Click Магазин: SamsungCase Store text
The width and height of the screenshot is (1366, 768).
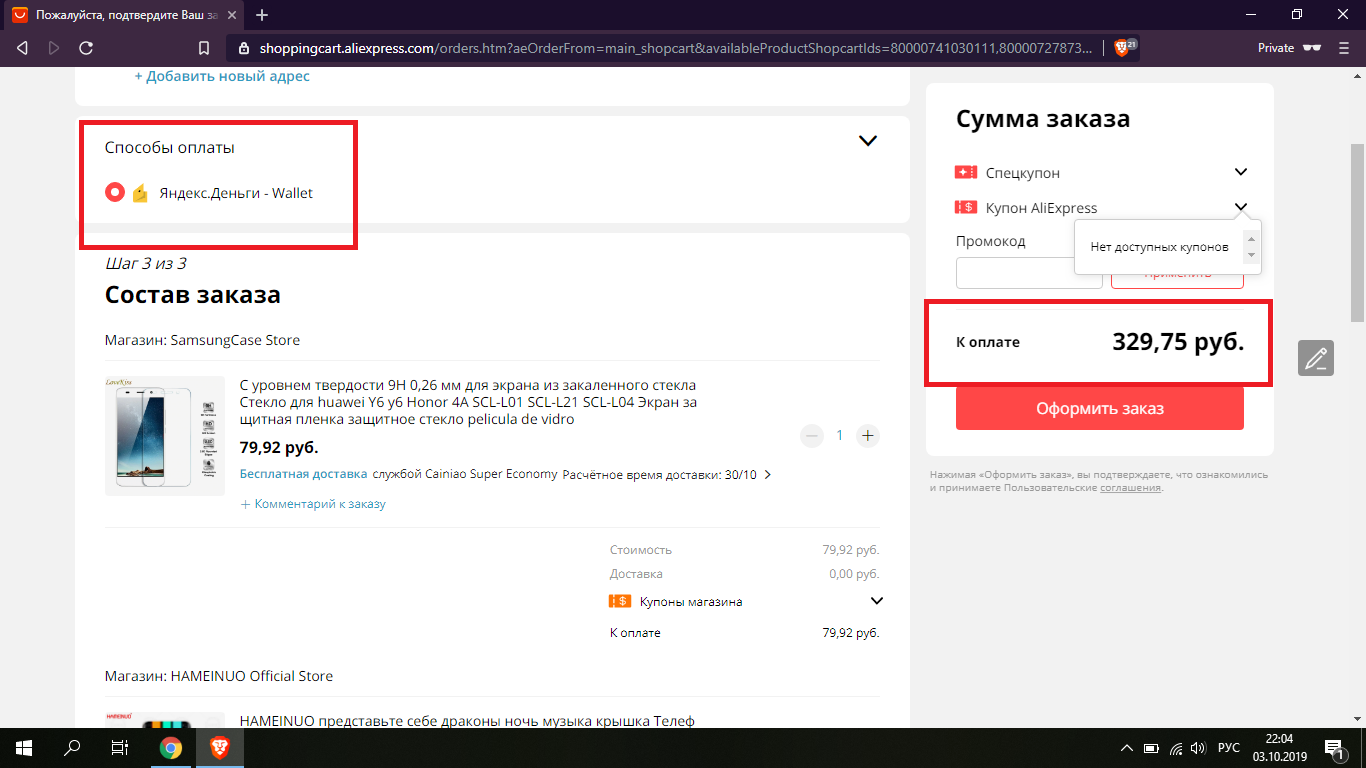tap(202, 340)
